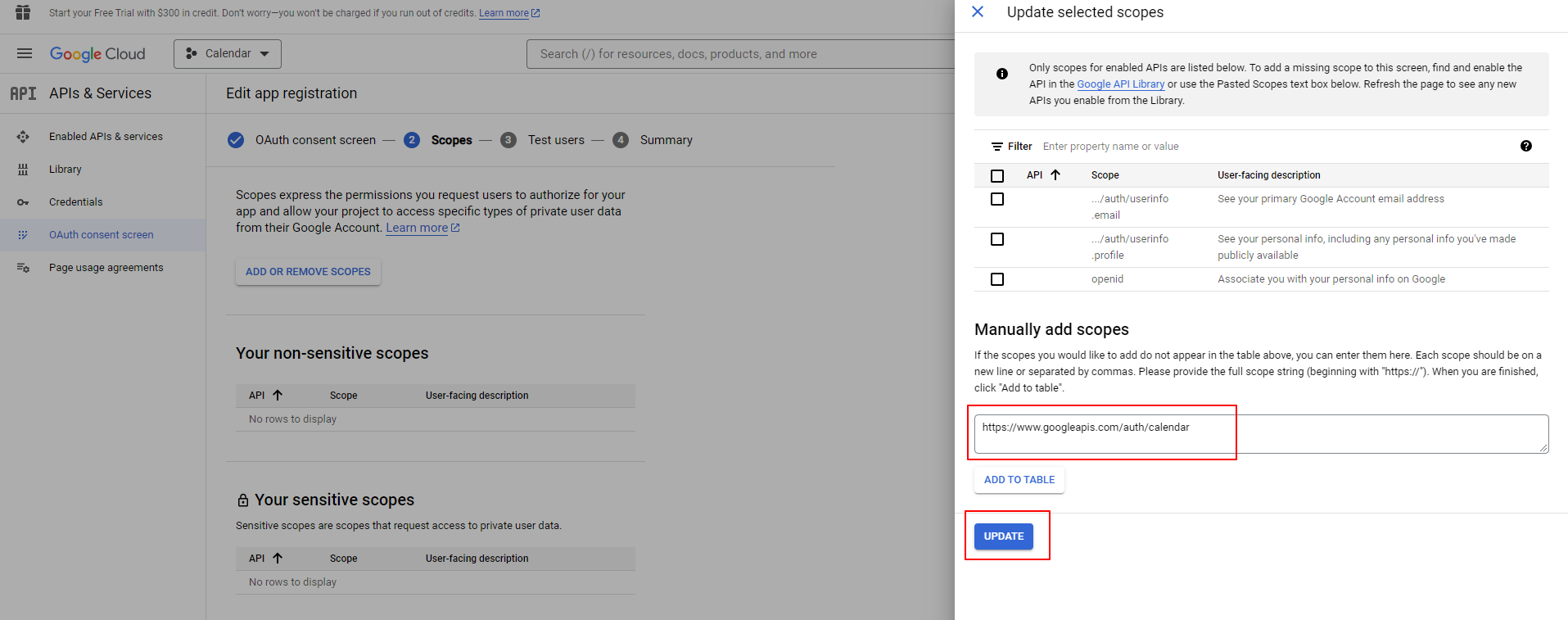The width and height of the screenshot is (1568, 620).
Task: Click the Scope header in sensitive scopes table
Action: [x=344, y=559]
